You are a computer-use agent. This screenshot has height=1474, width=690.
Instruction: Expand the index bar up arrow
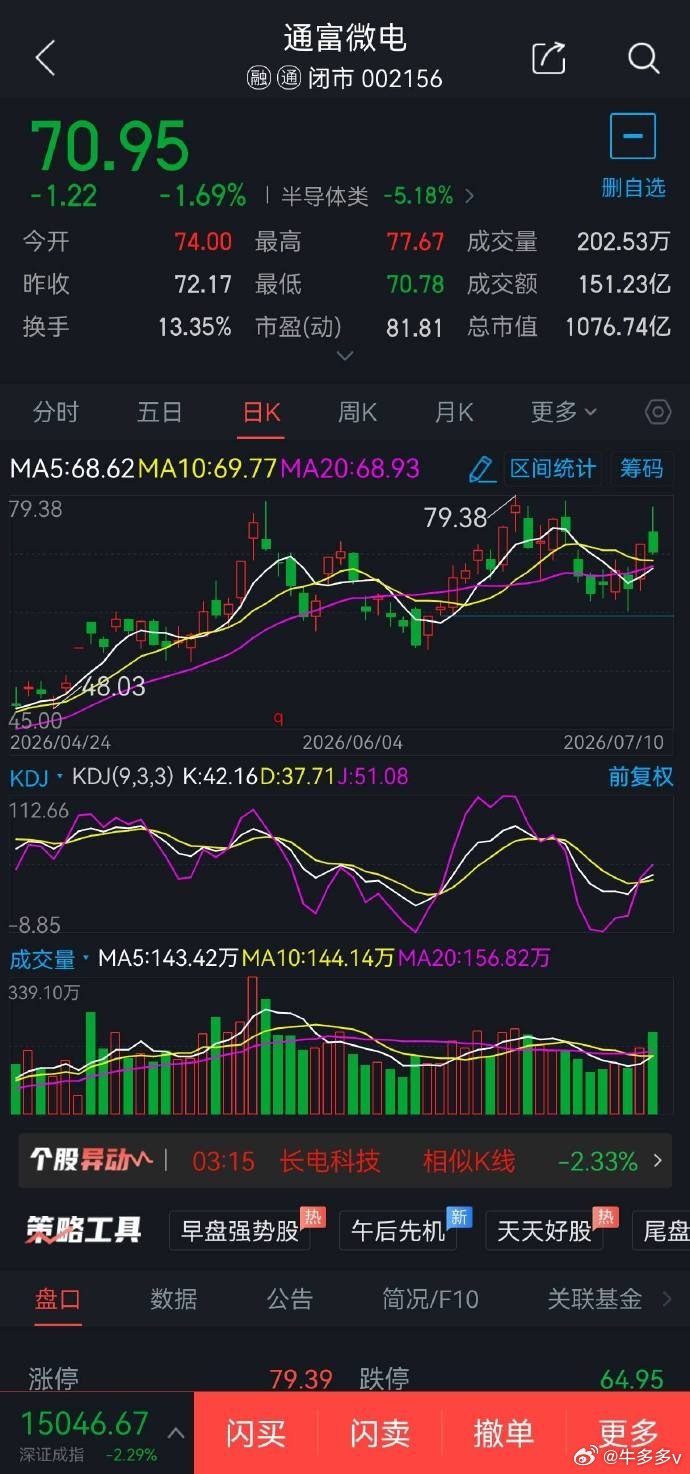pos(176,1433)
